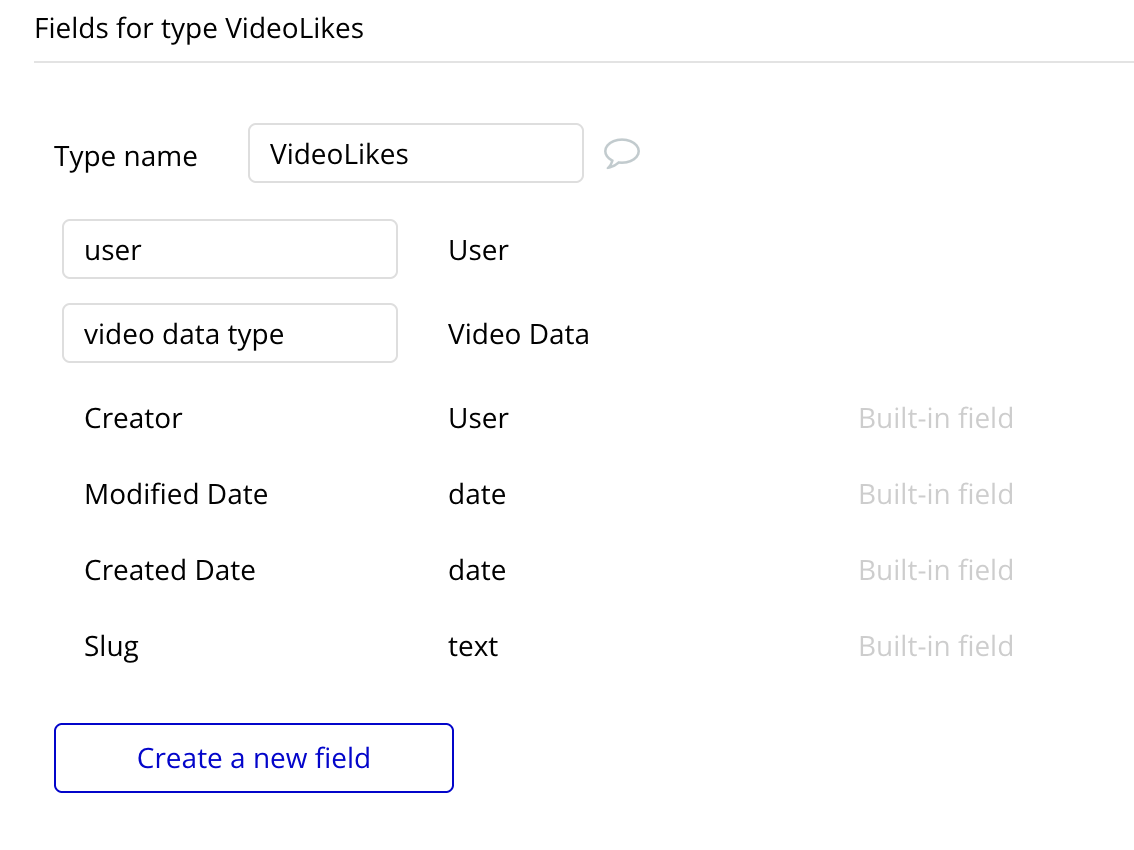
Task: Click Built-in field label in Created Date row
Action: click(935, 570)
